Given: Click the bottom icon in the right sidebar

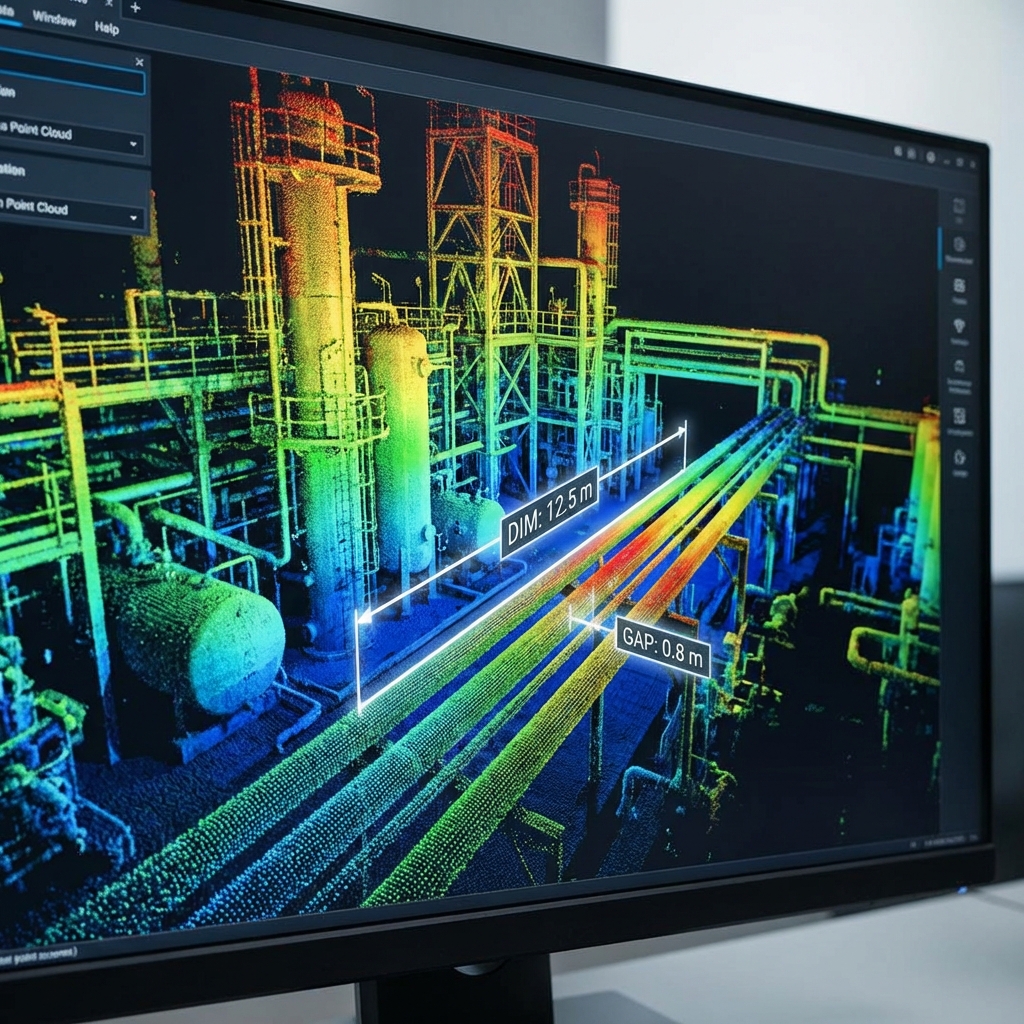Looking at the screenshot, I should coord(959,458).
